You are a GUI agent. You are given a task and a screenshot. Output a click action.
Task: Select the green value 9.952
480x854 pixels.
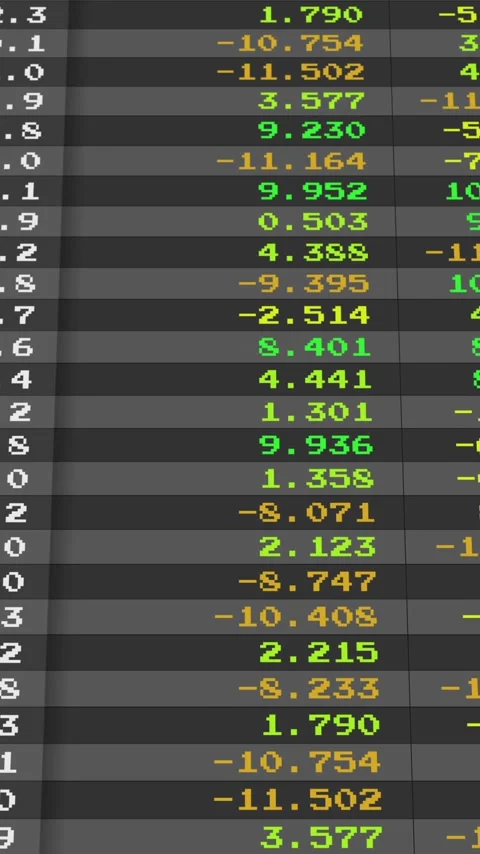pos(312,191)
